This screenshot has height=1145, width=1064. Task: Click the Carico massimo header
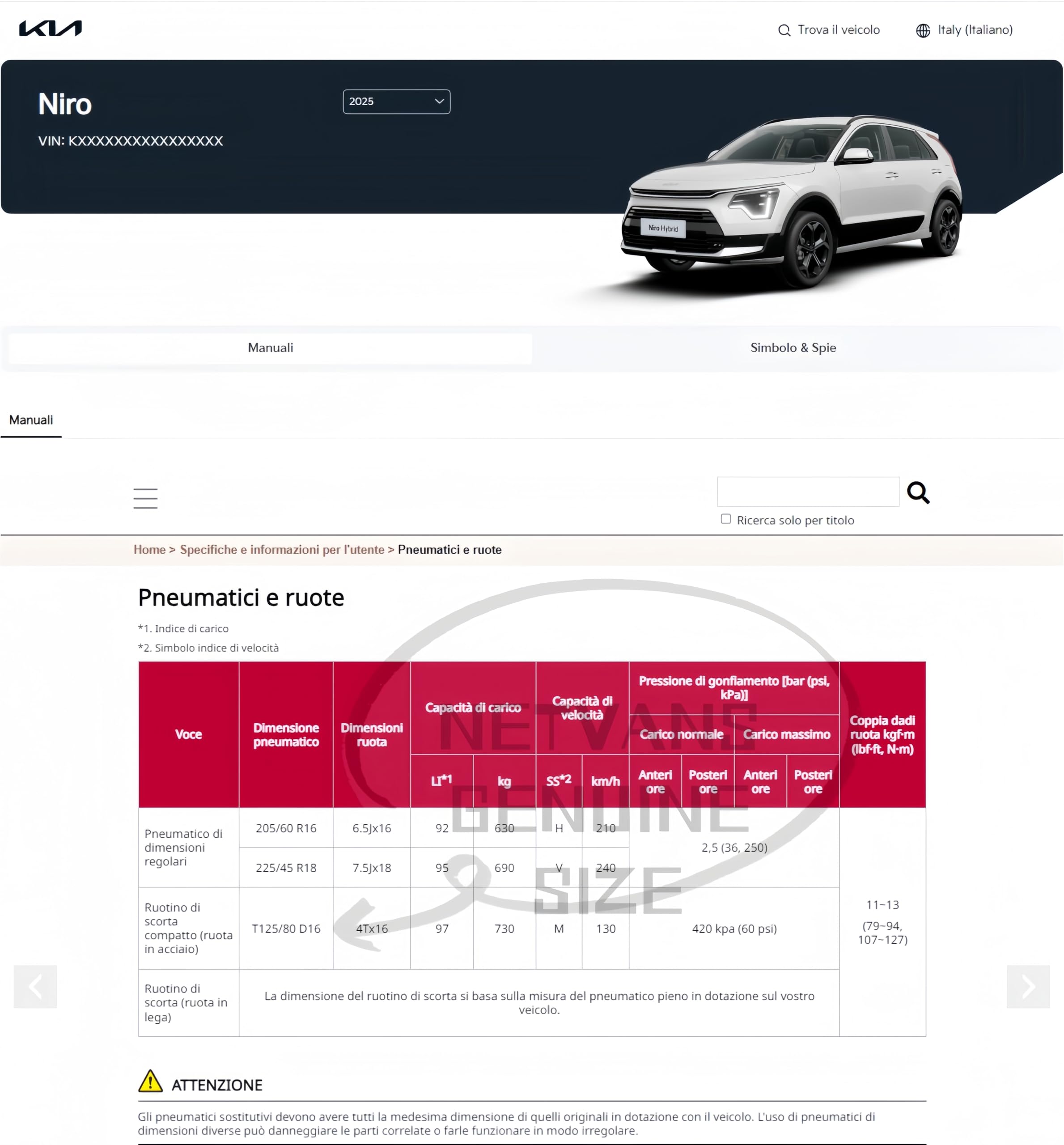point(786,734)
